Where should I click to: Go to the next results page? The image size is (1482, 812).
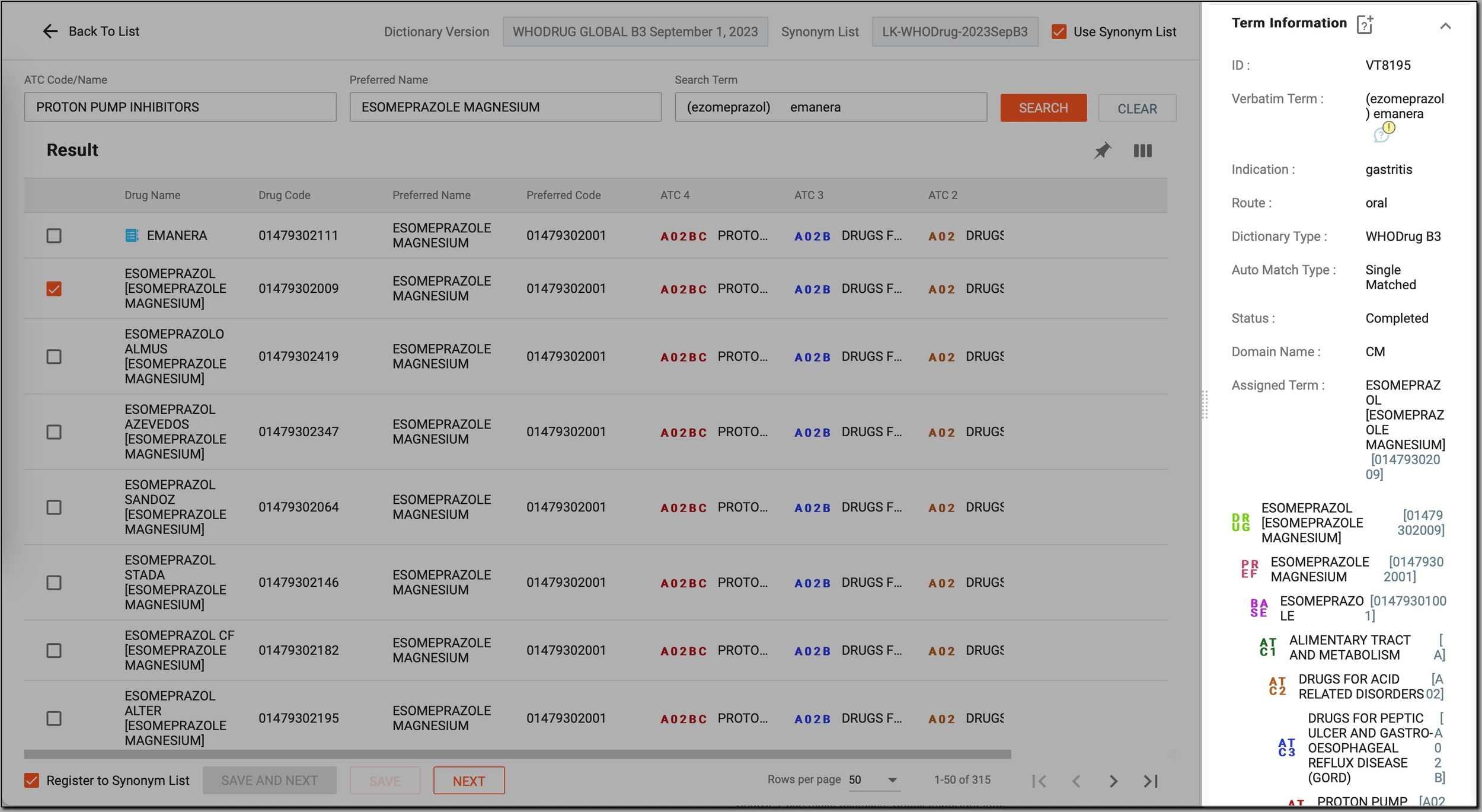pos(1113,781)
